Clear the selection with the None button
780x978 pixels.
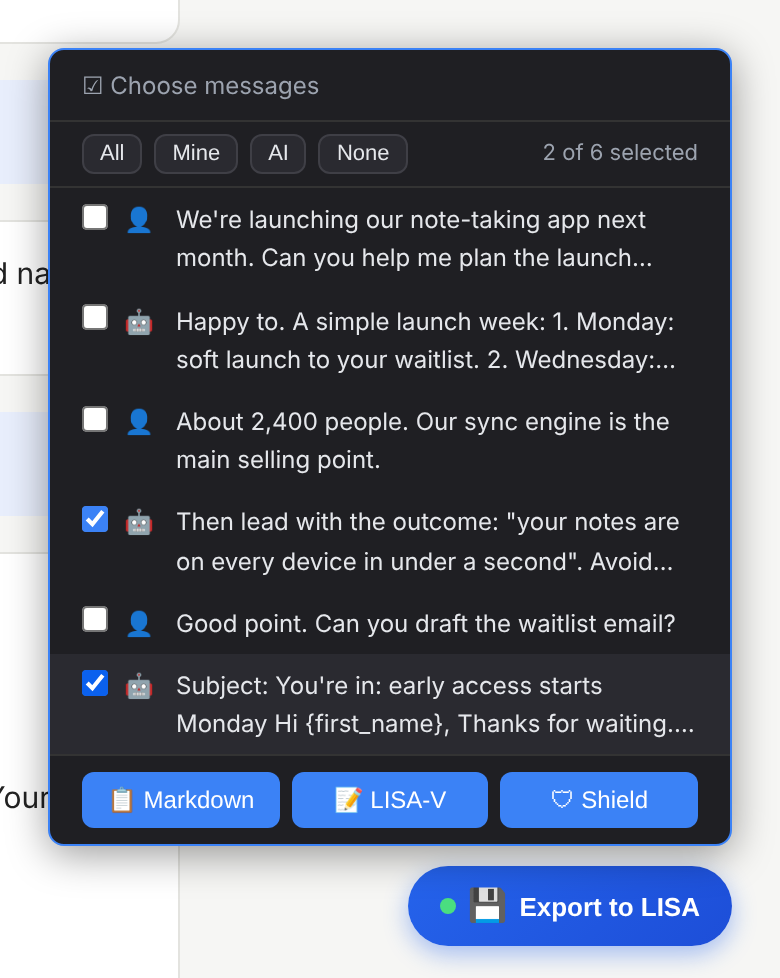click(x=363, y=153)
